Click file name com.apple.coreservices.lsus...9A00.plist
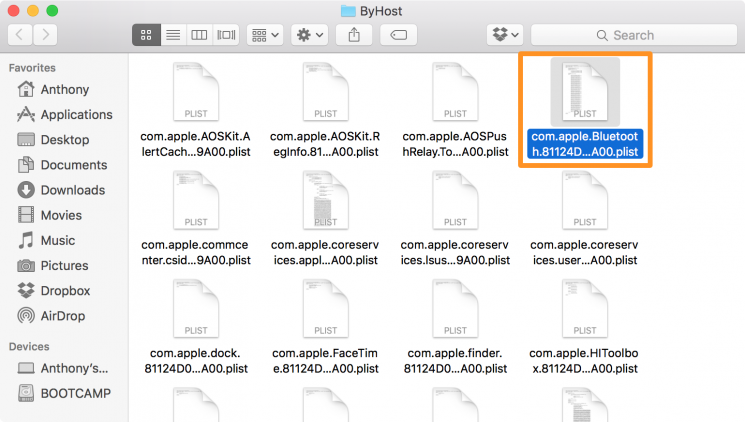 pos(455,252)
